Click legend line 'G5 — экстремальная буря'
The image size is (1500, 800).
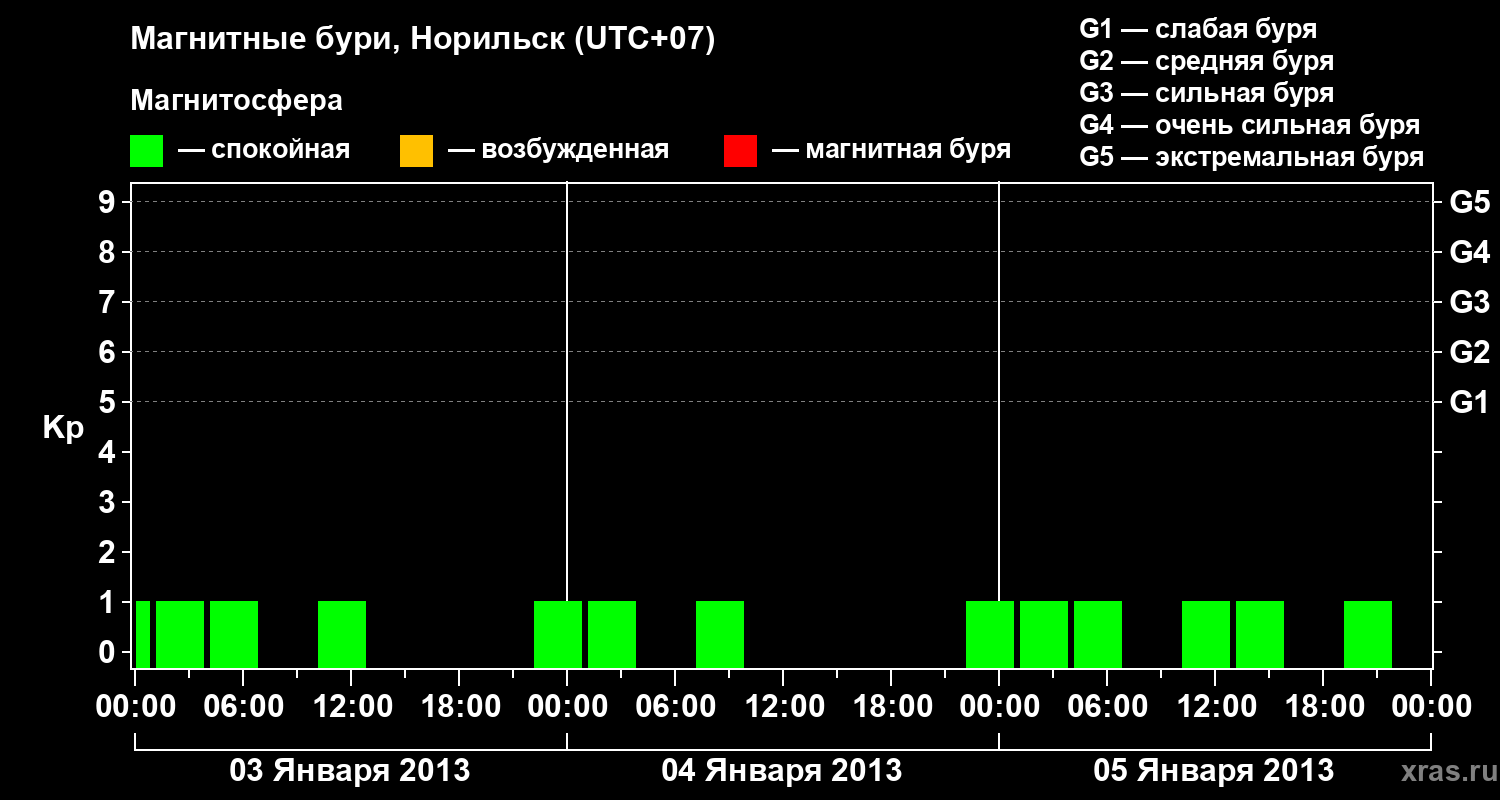1252,157
